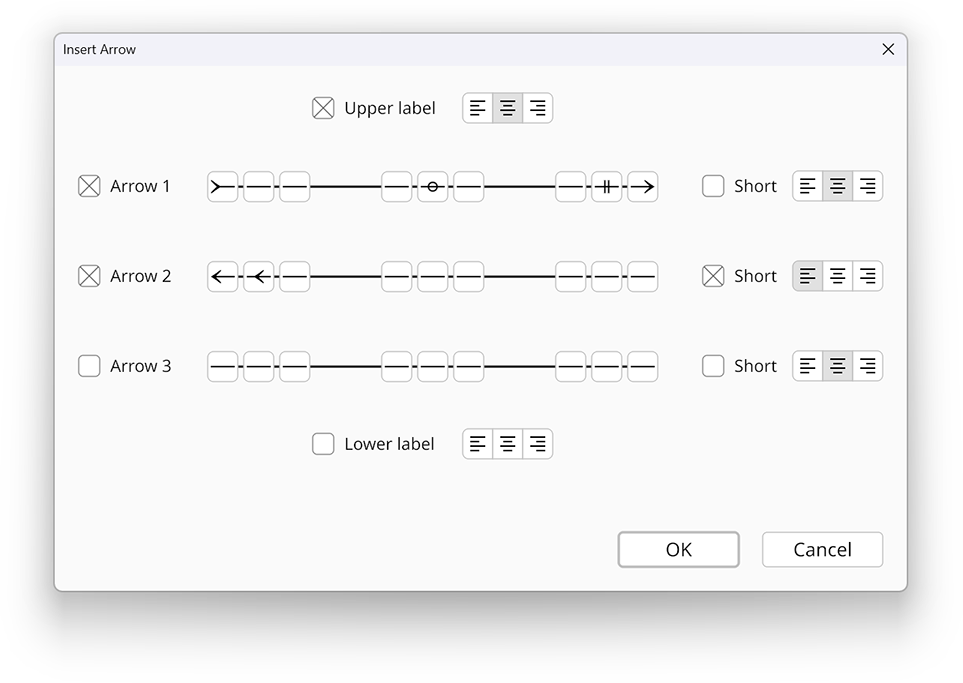The height and width of the screenshot is (683, 963).
Task: Select the harpoon arrowhead icon starting Arrow 1
Action: coord(222,186)
